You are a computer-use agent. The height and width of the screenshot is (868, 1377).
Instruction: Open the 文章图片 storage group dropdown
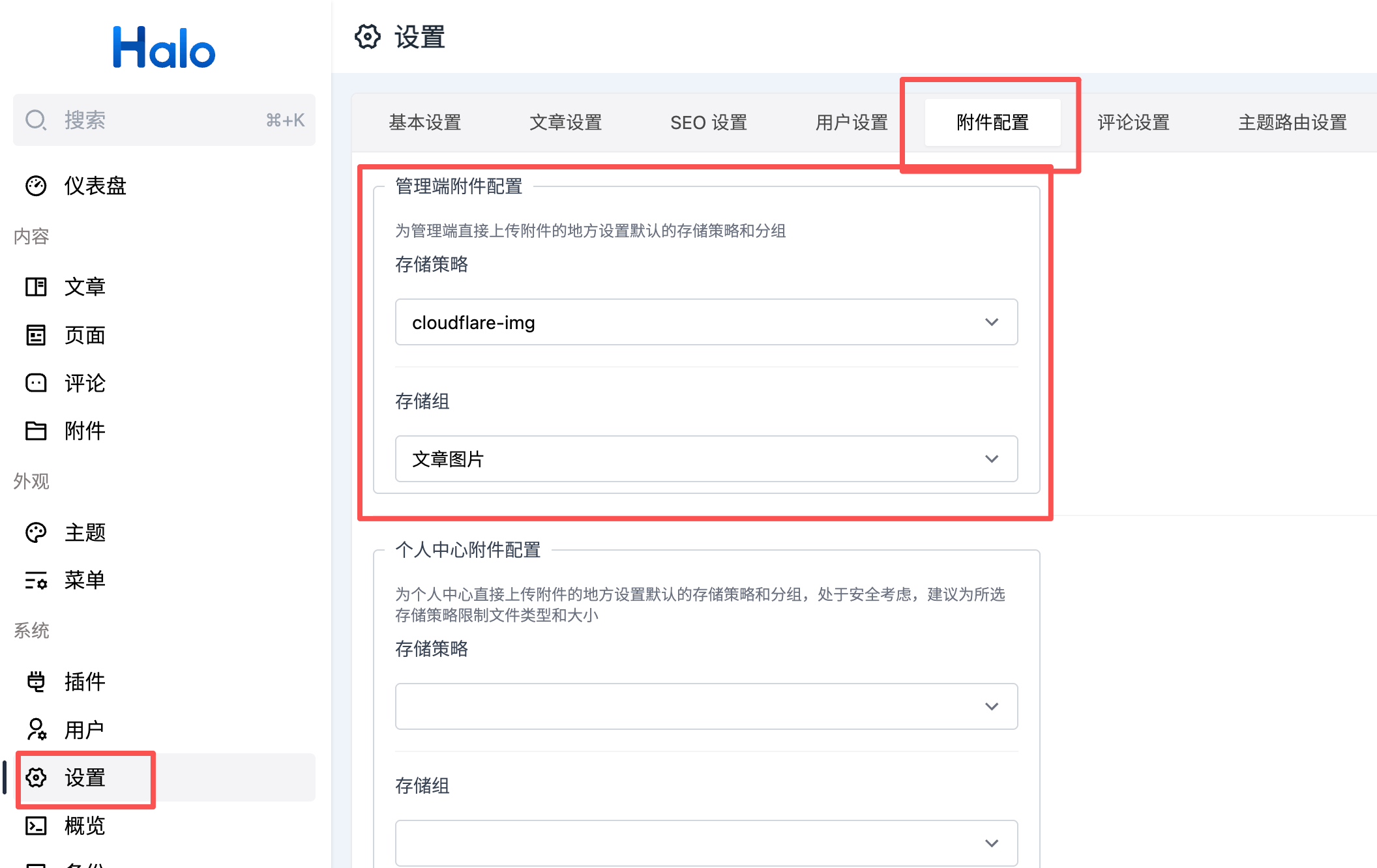coord(706,459)
